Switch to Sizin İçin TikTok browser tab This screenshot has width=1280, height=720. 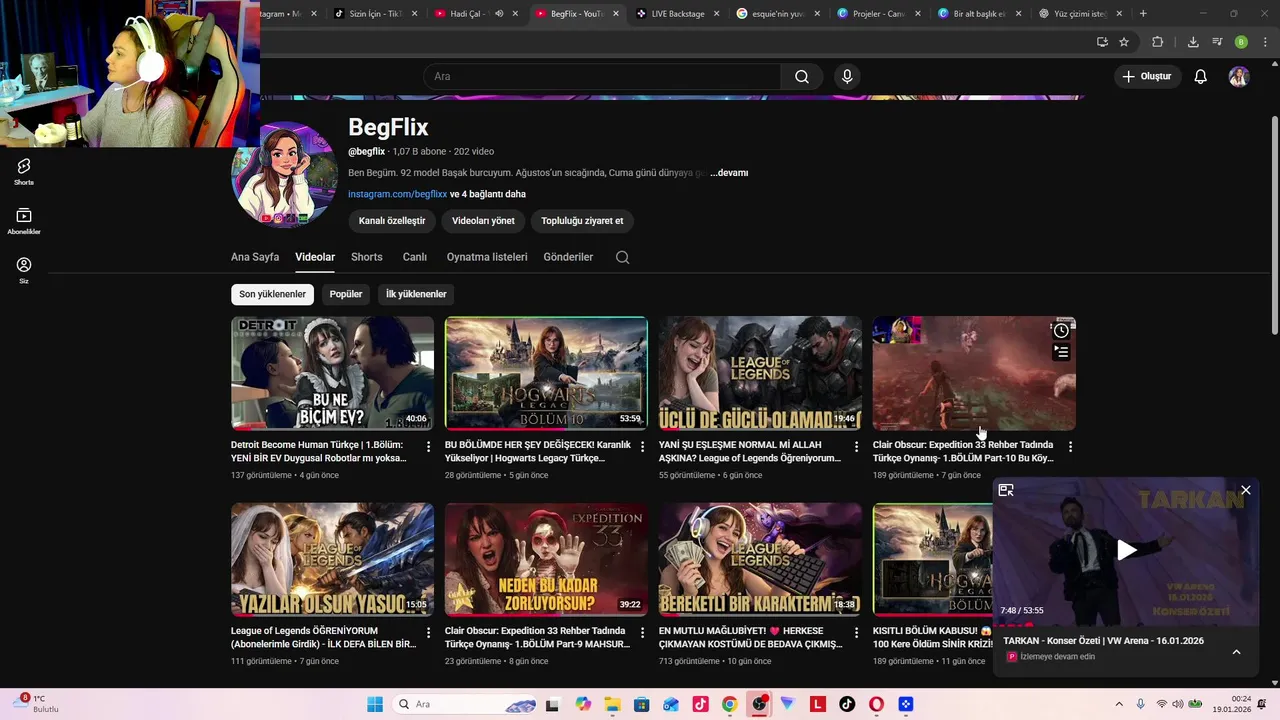[x=375, y=14]
